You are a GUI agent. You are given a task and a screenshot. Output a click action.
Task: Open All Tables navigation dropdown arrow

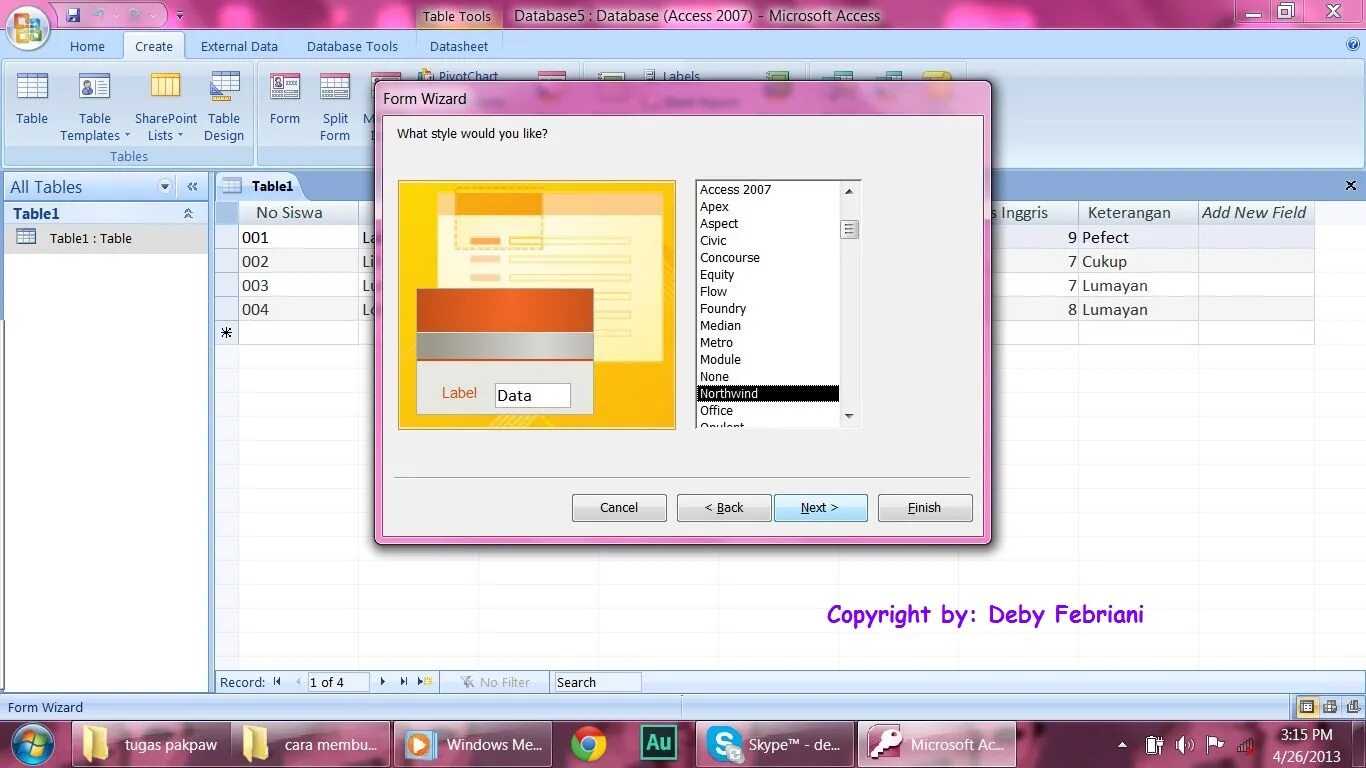(165, 187)
